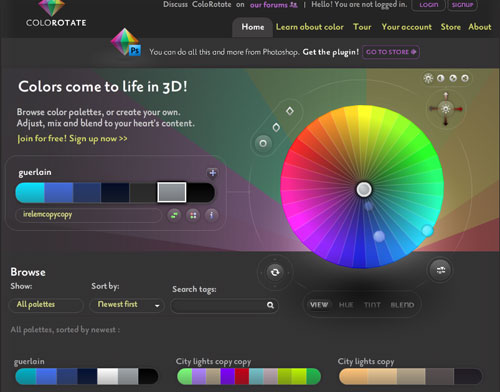Click the LOGIN button
The image size is (500, 392).
[428, 5]
